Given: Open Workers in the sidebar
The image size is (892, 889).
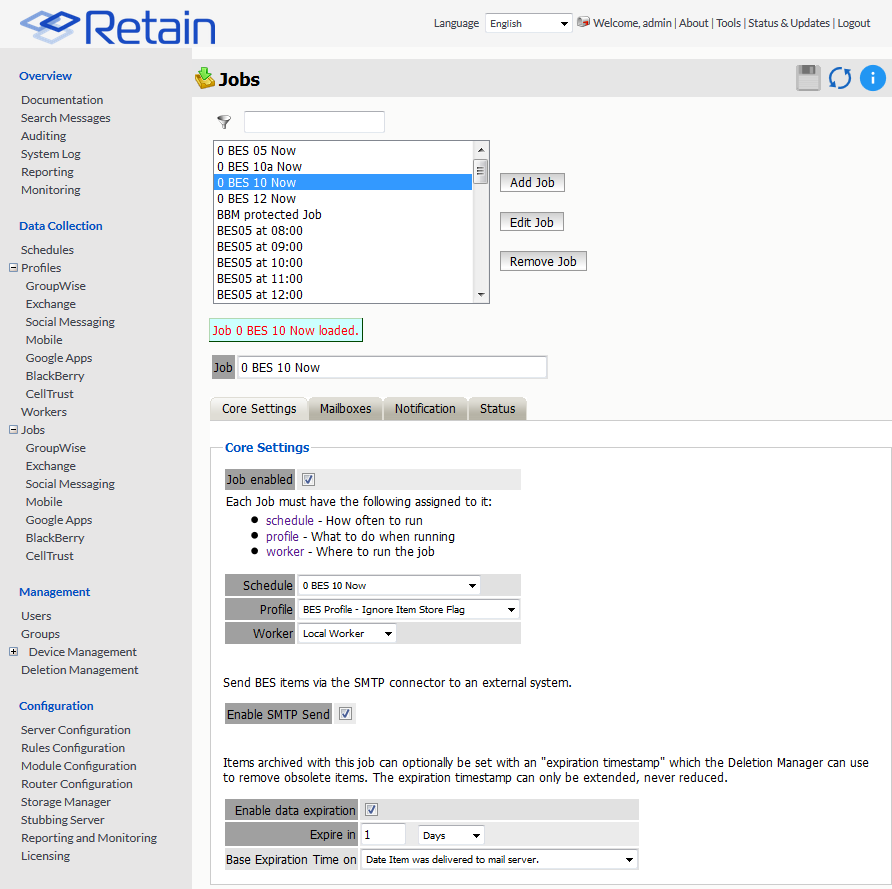Looking at the screenshot, I should [x=44, y=411].
